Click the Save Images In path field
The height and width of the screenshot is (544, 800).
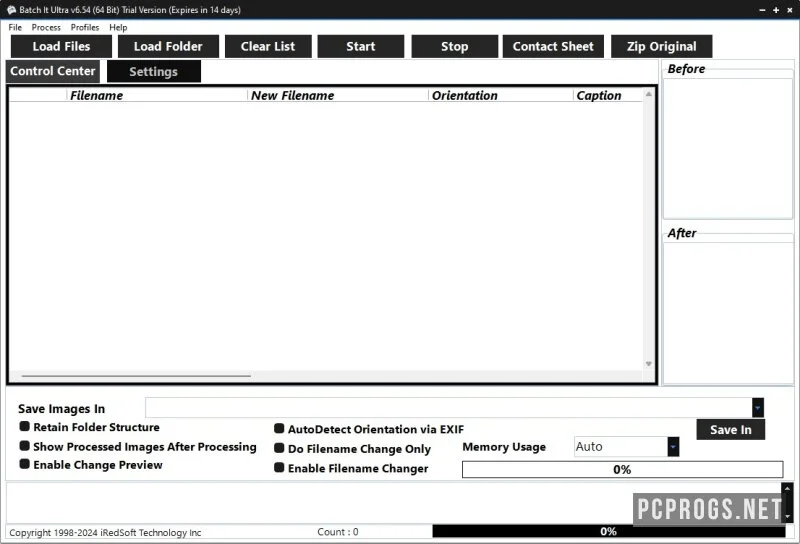coord(448,408)
